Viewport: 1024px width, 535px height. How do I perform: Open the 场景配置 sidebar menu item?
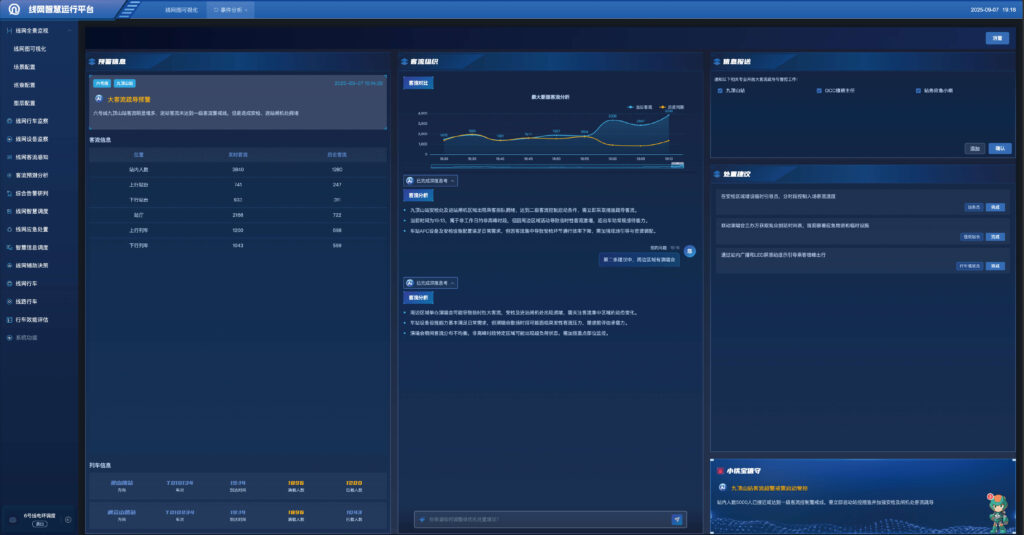25,66
